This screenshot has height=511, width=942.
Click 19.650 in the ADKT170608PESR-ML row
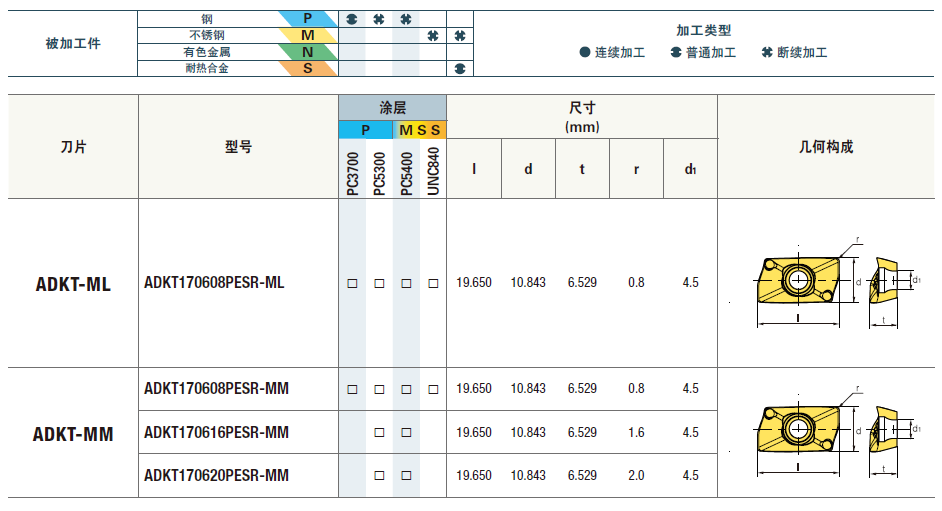474,283
